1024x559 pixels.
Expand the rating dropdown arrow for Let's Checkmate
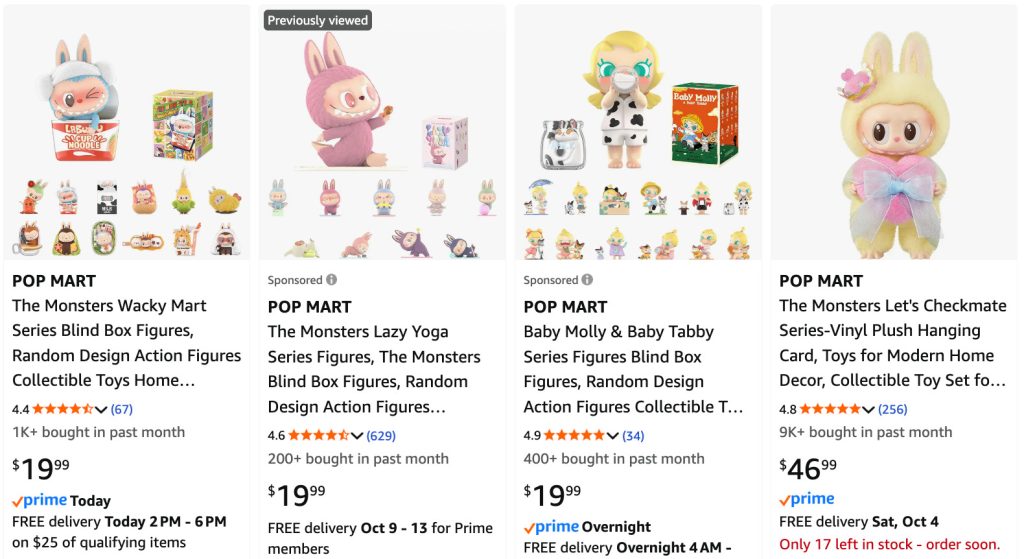[x=868, y=409]
